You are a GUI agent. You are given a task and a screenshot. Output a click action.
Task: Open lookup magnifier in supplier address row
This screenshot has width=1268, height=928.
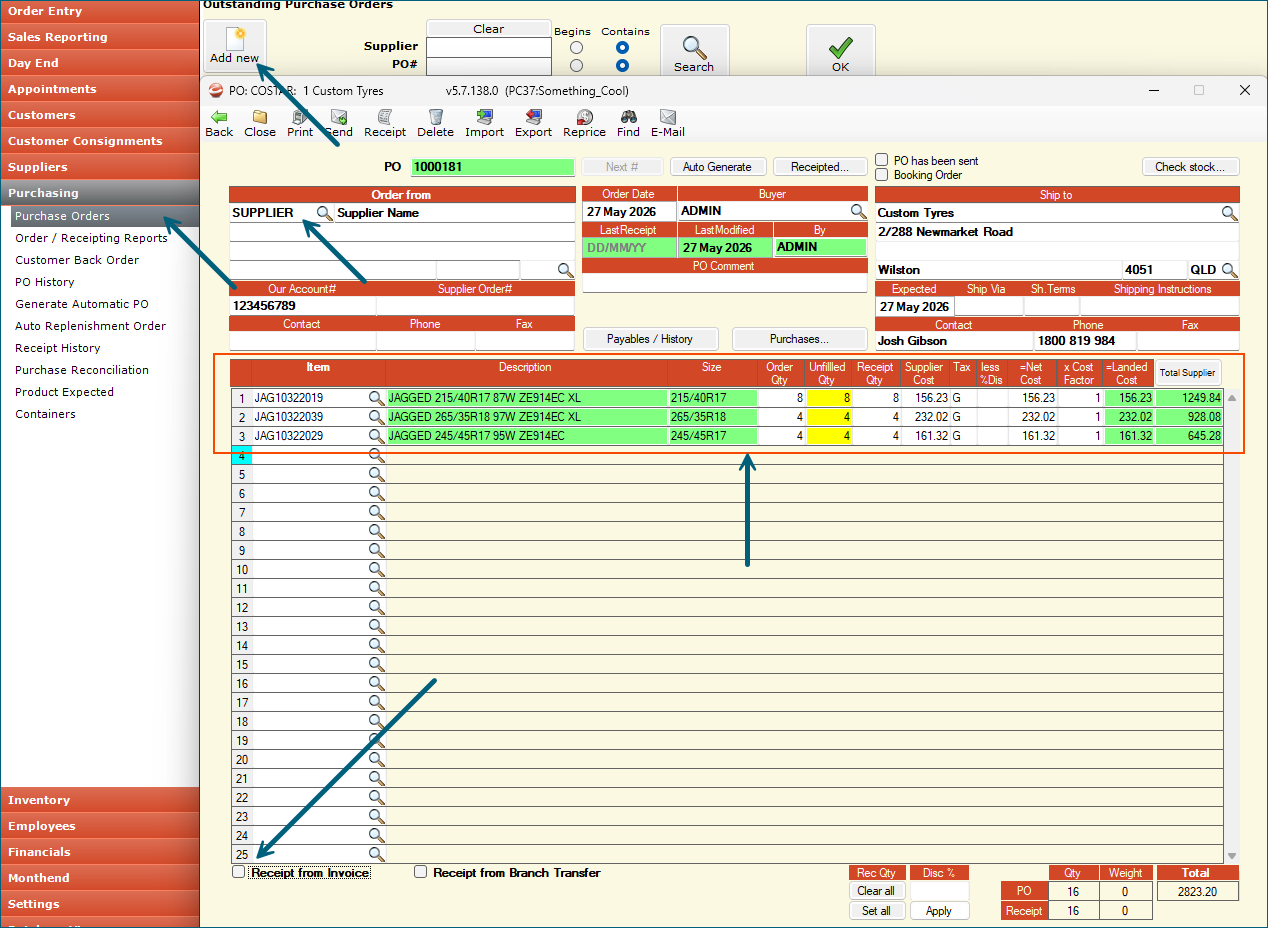click(x=565, y=270)
